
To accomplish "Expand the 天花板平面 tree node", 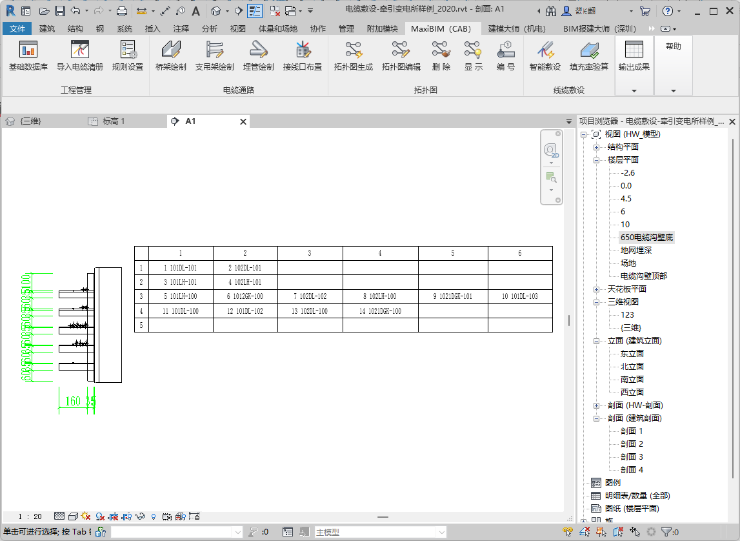I will [x=597, y=289].
